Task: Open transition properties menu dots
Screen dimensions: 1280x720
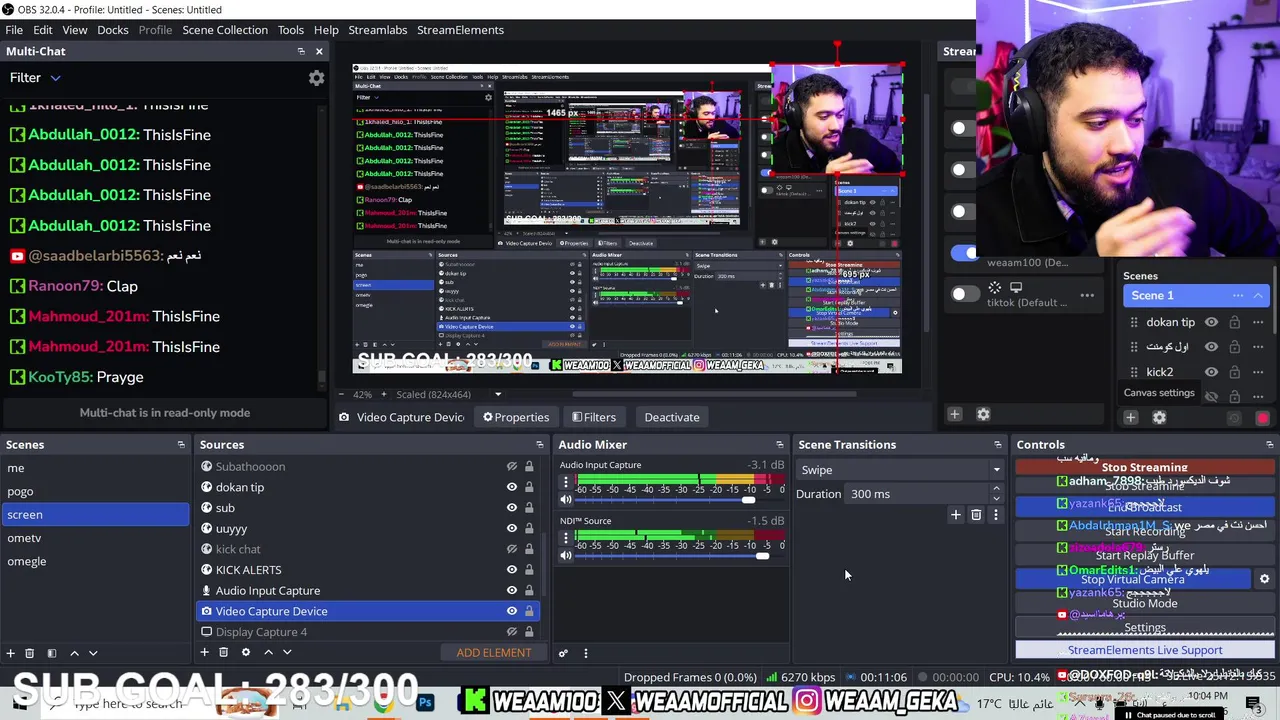Action: (x=996, y=514)
